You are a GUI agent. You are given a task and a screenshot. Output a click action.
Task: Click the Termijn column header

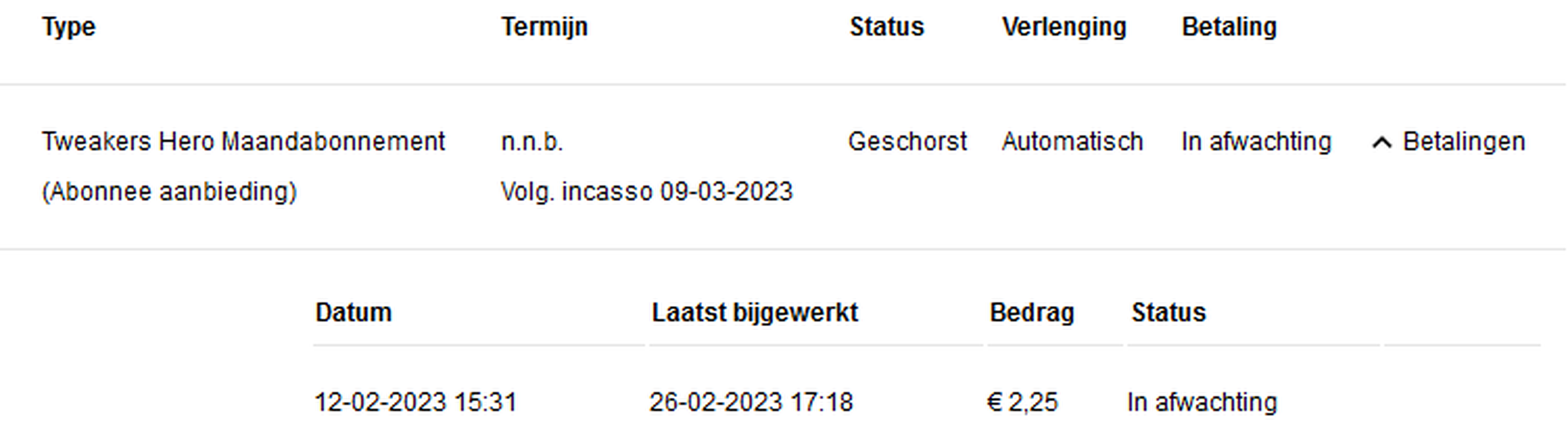[544, 27]
